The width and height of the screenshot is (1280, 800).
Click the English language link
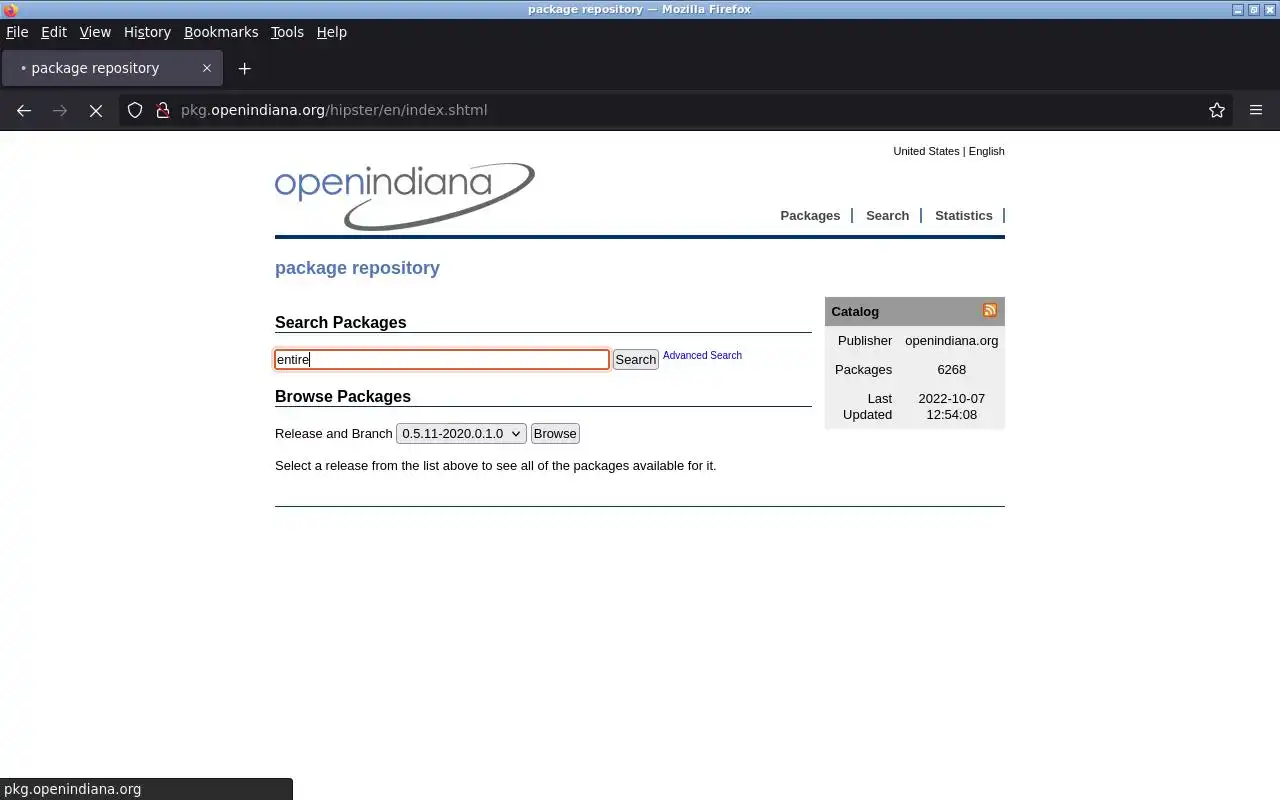pos(986,151)
